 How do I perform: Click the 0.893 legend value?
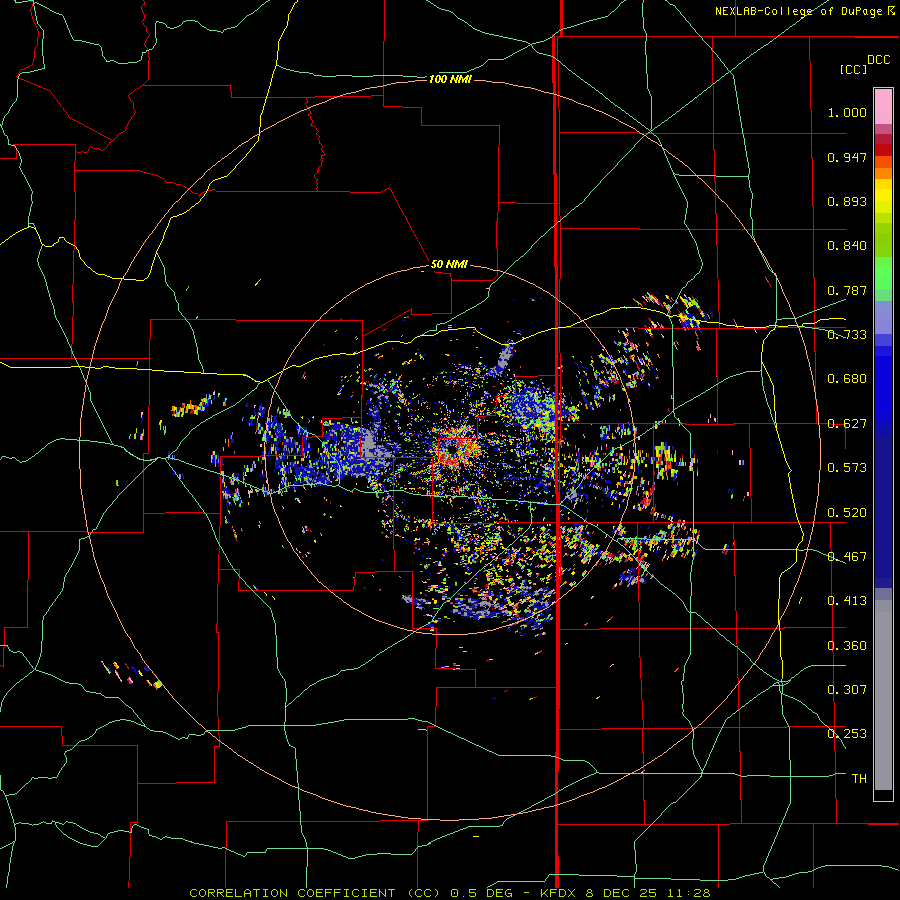tap(847, 201)
